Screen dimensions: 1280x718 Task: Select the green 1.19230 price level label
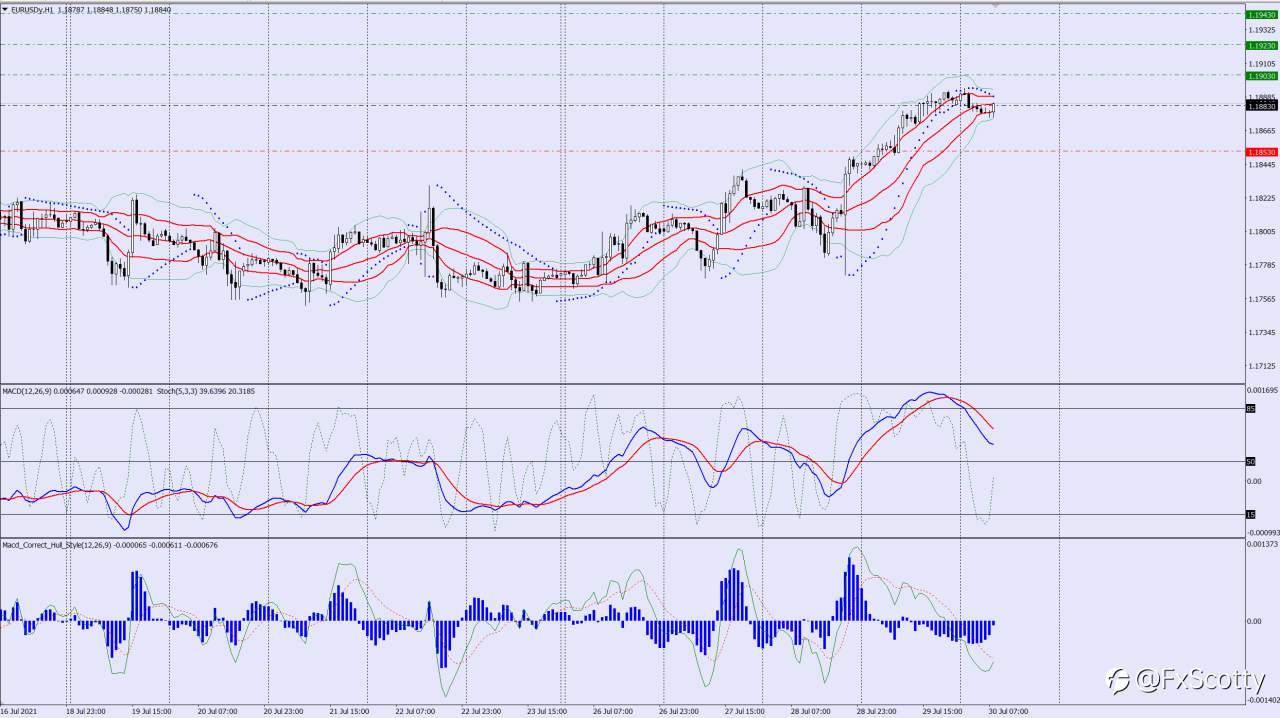coord(1261,45)
